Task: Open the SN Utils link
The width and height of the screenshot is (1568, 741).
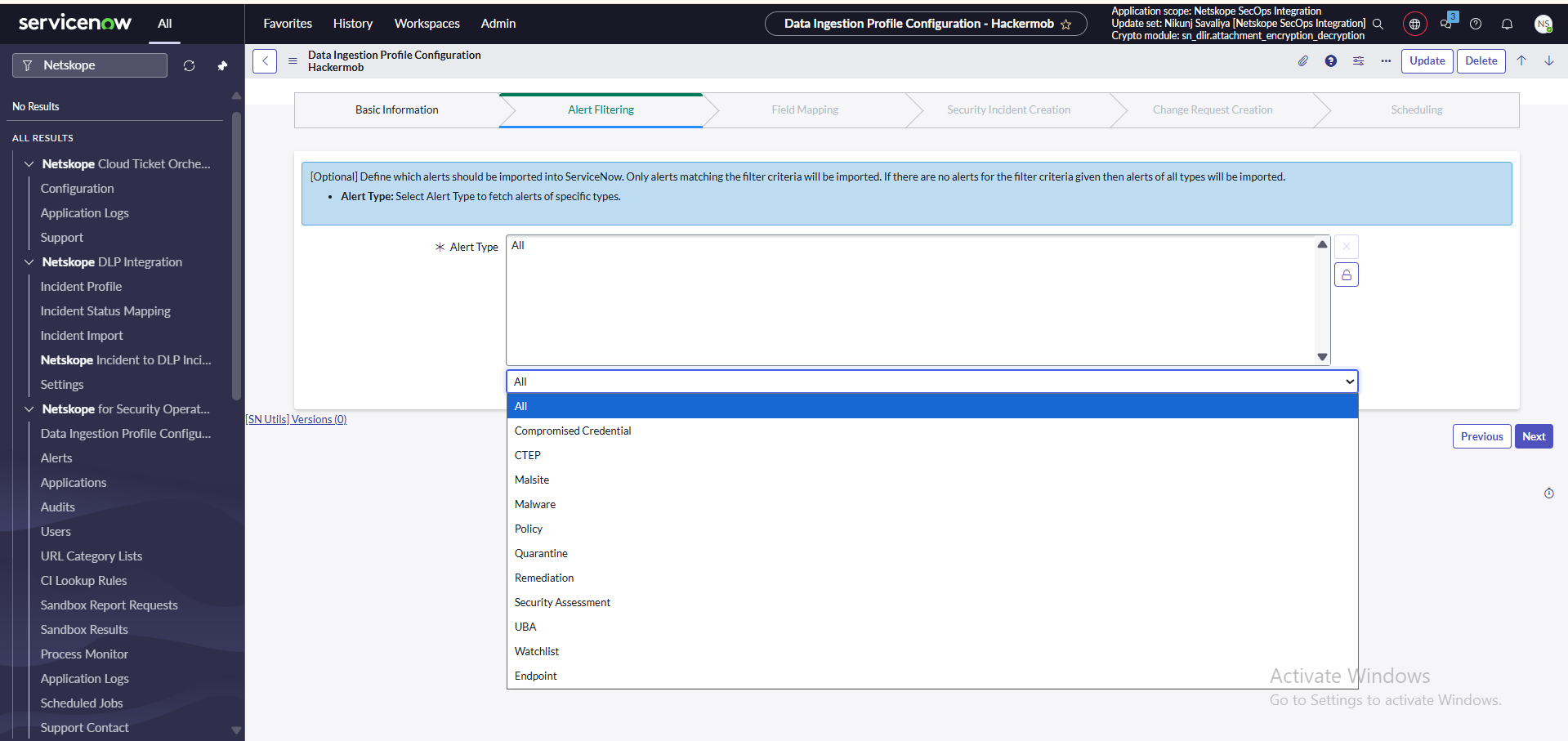Action: 268,419
